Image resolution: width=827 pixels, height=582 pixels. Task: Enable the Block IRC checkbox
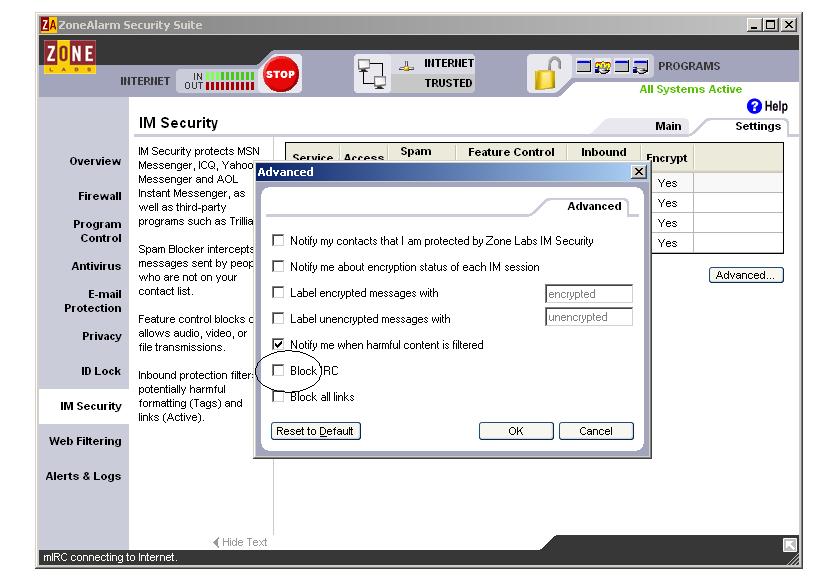(x=278, y=370)
